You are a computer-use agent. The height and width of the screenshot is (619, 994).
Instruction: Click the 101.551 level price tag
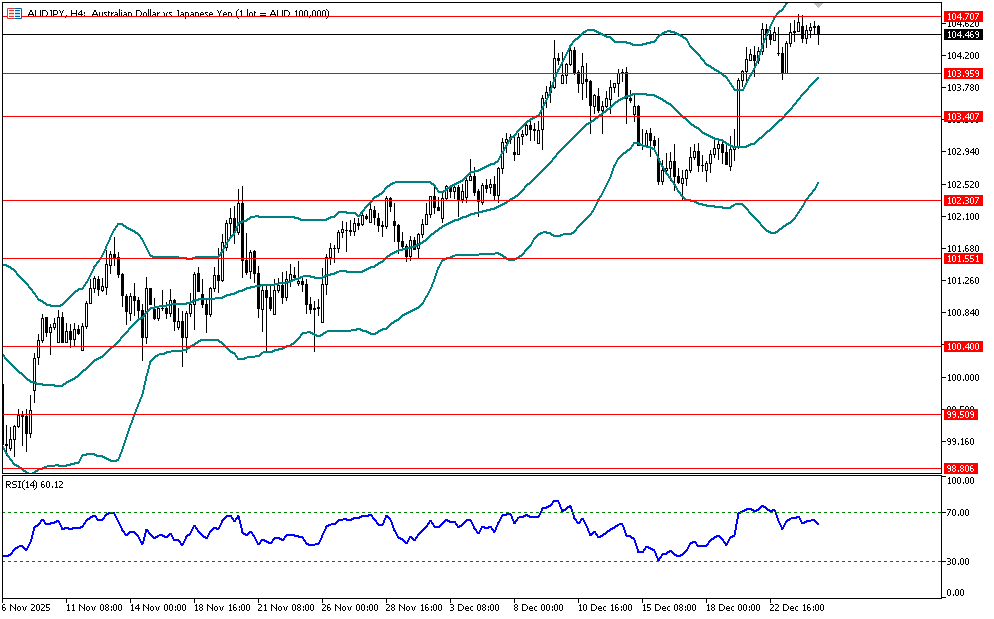click(961, 259)
